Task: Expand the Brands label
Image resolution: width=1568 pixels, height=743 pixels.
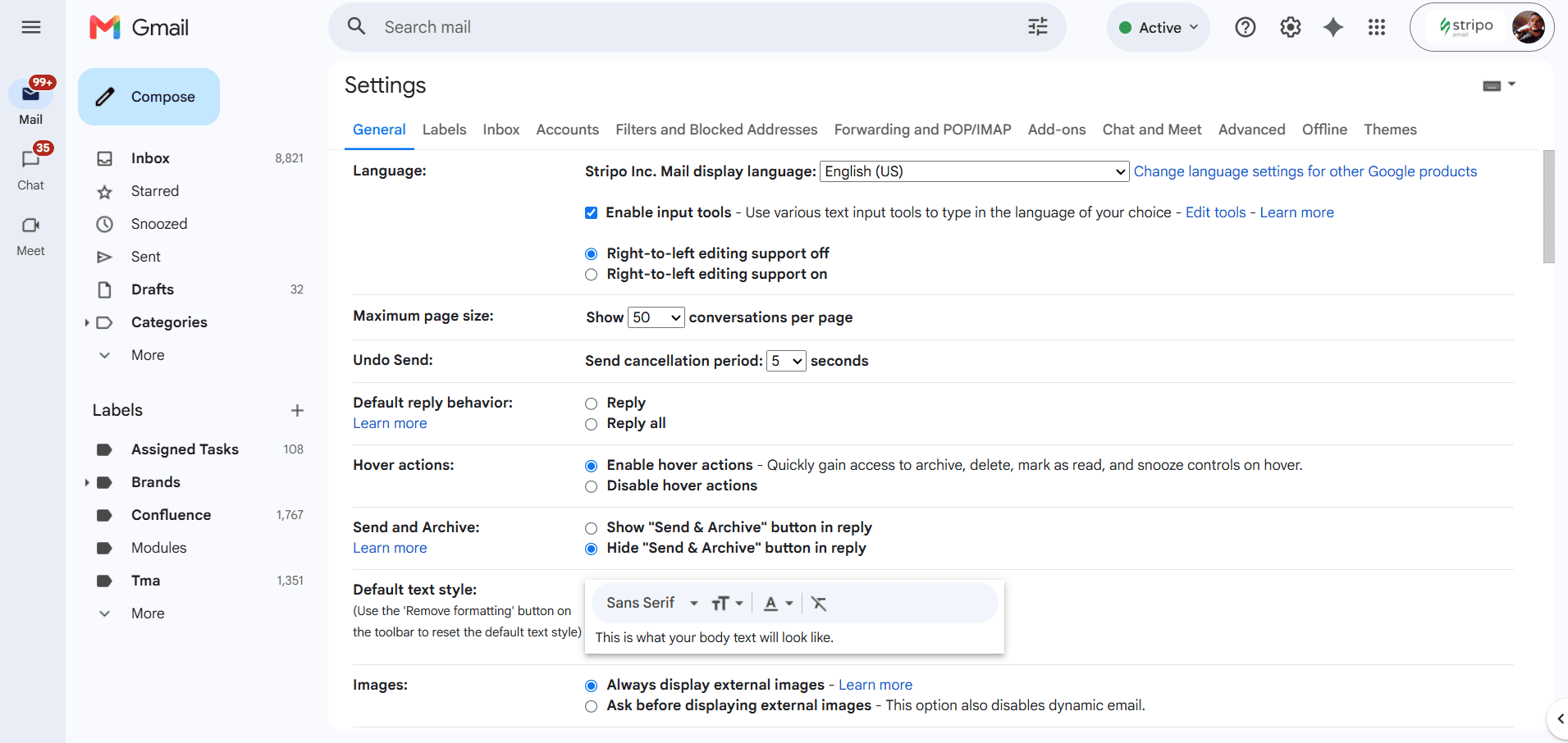Action: coord(87,482)
